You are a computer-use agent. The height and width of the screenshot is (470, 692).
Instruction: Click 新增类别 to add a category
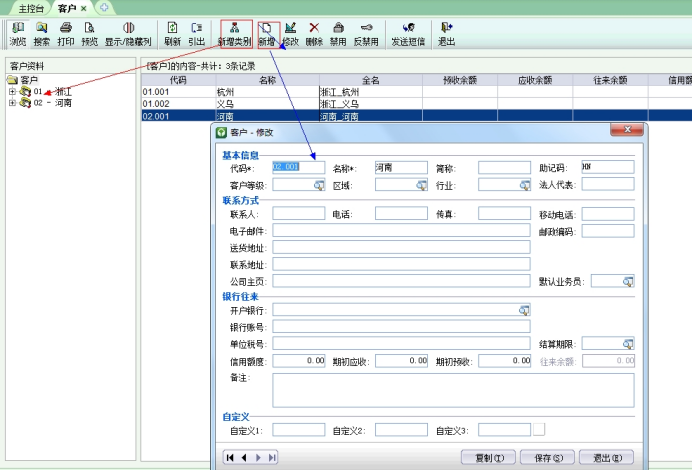[x=235, y=34]
